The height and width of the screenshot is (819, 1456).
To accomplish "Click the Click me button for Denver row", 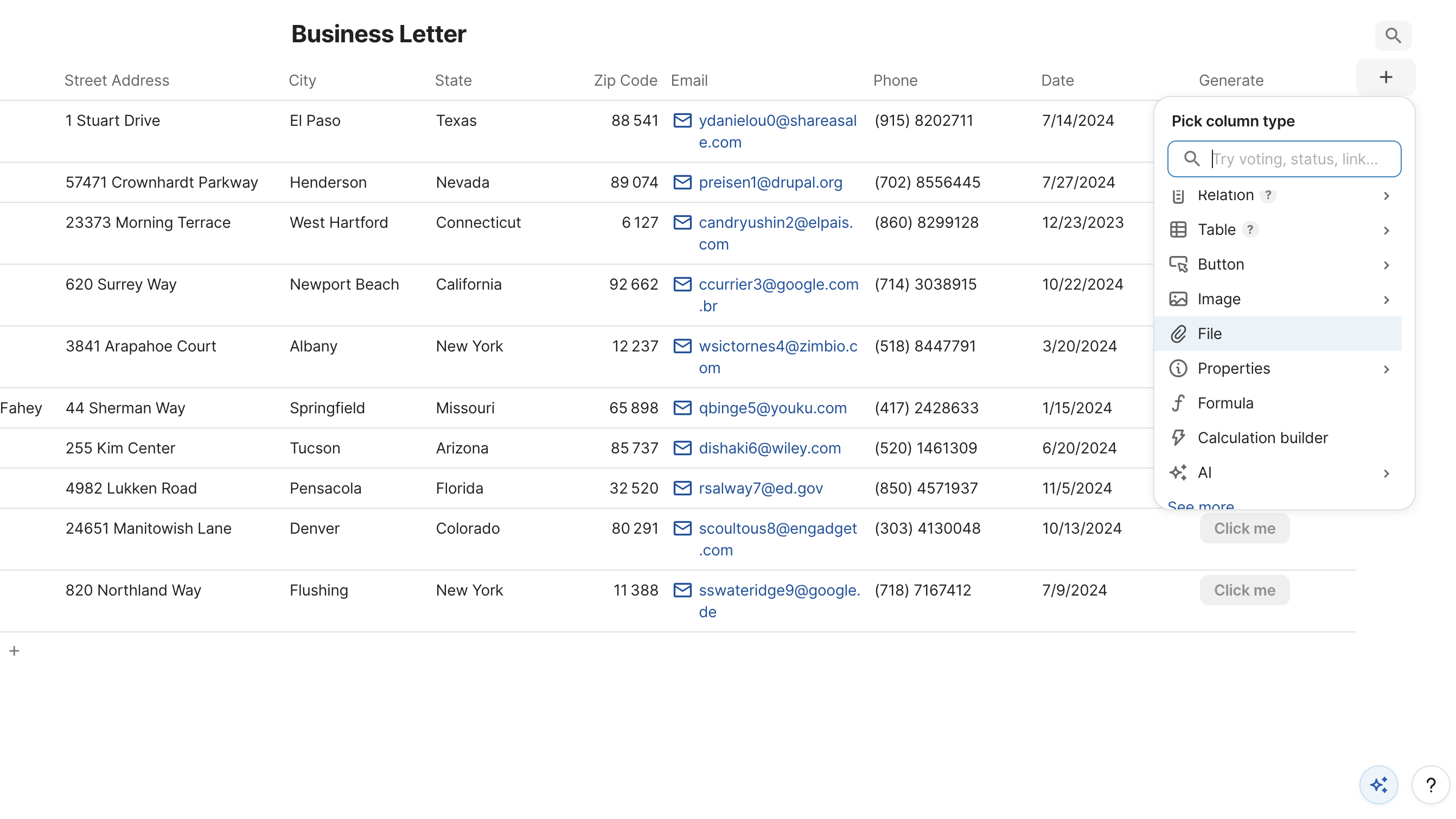I will tap(1244, 528).
